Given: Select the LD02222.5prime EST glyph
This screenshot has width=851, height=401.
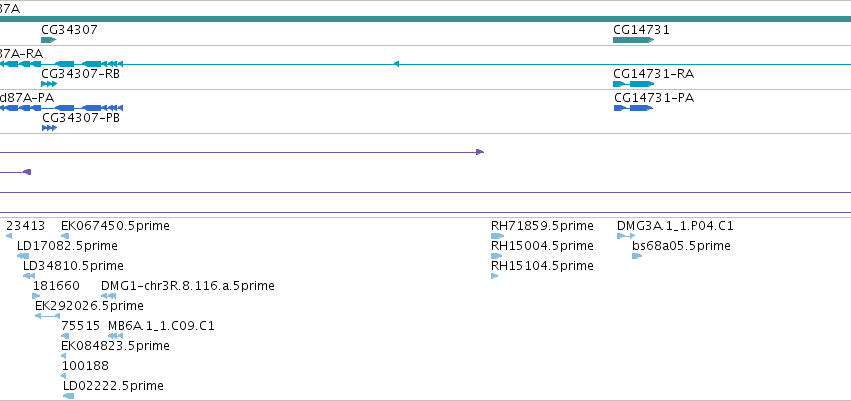Looking at the screenshot, I should tap(68, 396).
